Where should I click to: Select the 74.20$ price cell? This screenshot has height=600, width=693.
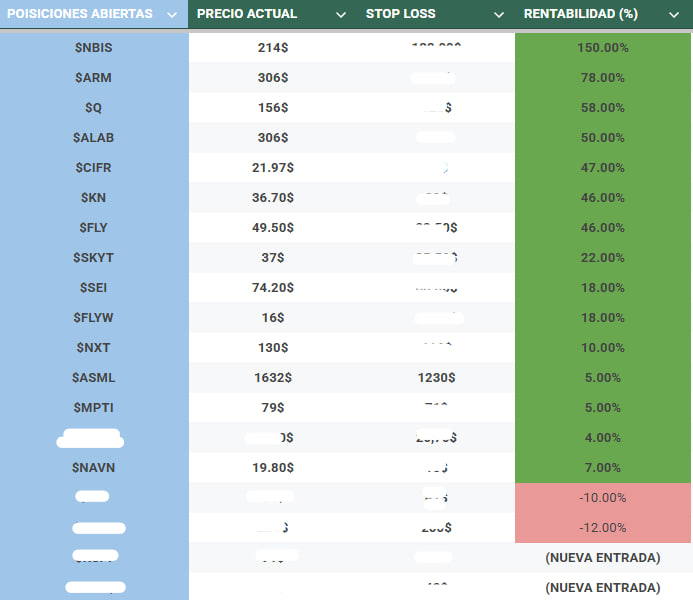coord(273,288)
